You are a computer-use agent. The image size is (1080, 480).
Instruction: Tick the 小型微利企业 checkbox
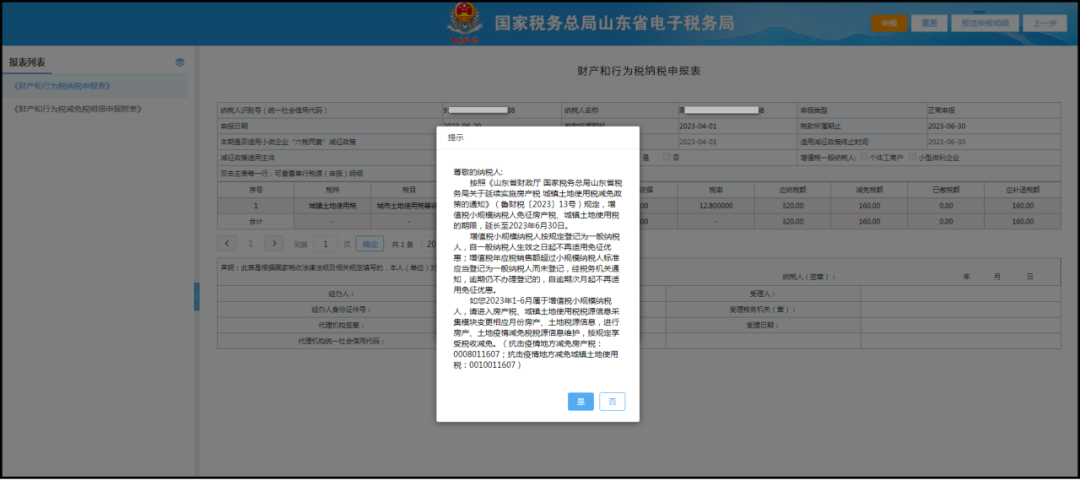coord(913,157)
